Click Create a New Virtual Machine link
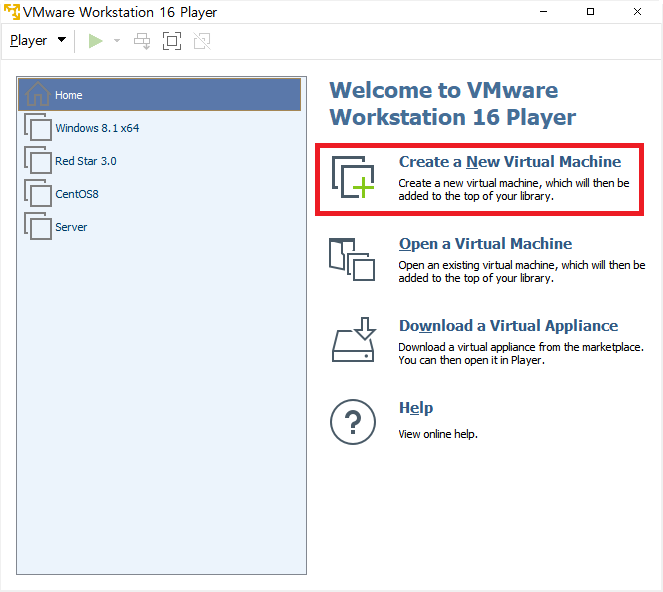663x592 pixels. (510, 162)
